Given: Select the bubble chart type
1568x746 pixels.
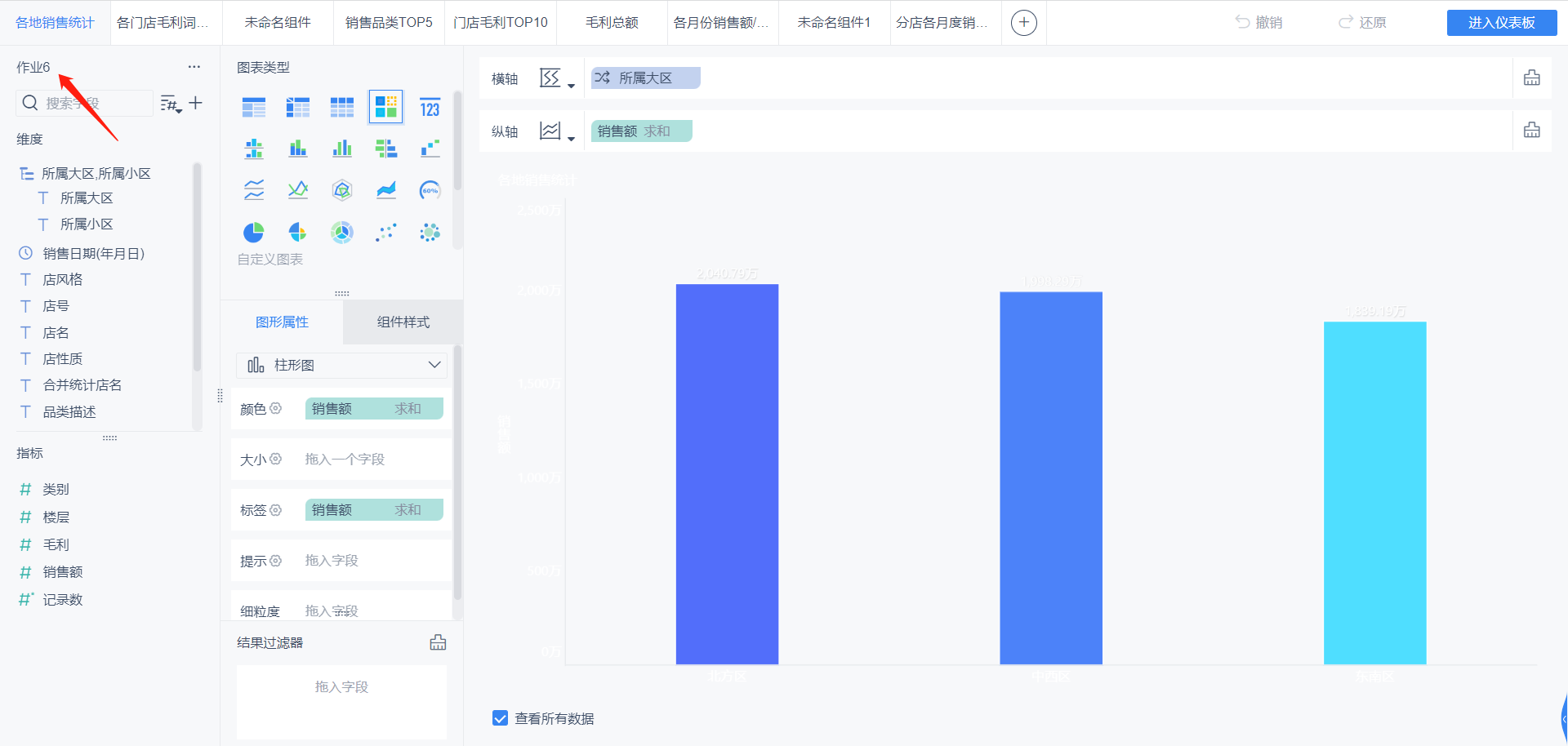Looking at the screenshot, I should pyautogui.click(x=430, y=233).
